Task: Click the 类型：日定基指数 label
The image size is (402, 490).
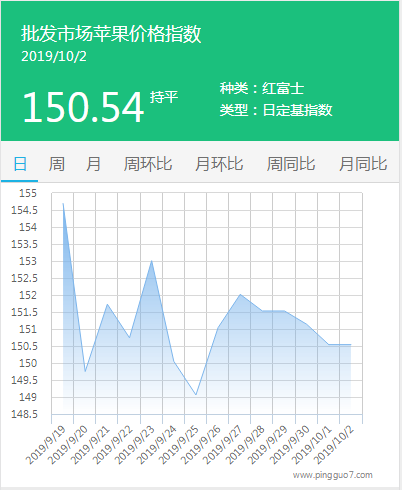Action: 276,110
